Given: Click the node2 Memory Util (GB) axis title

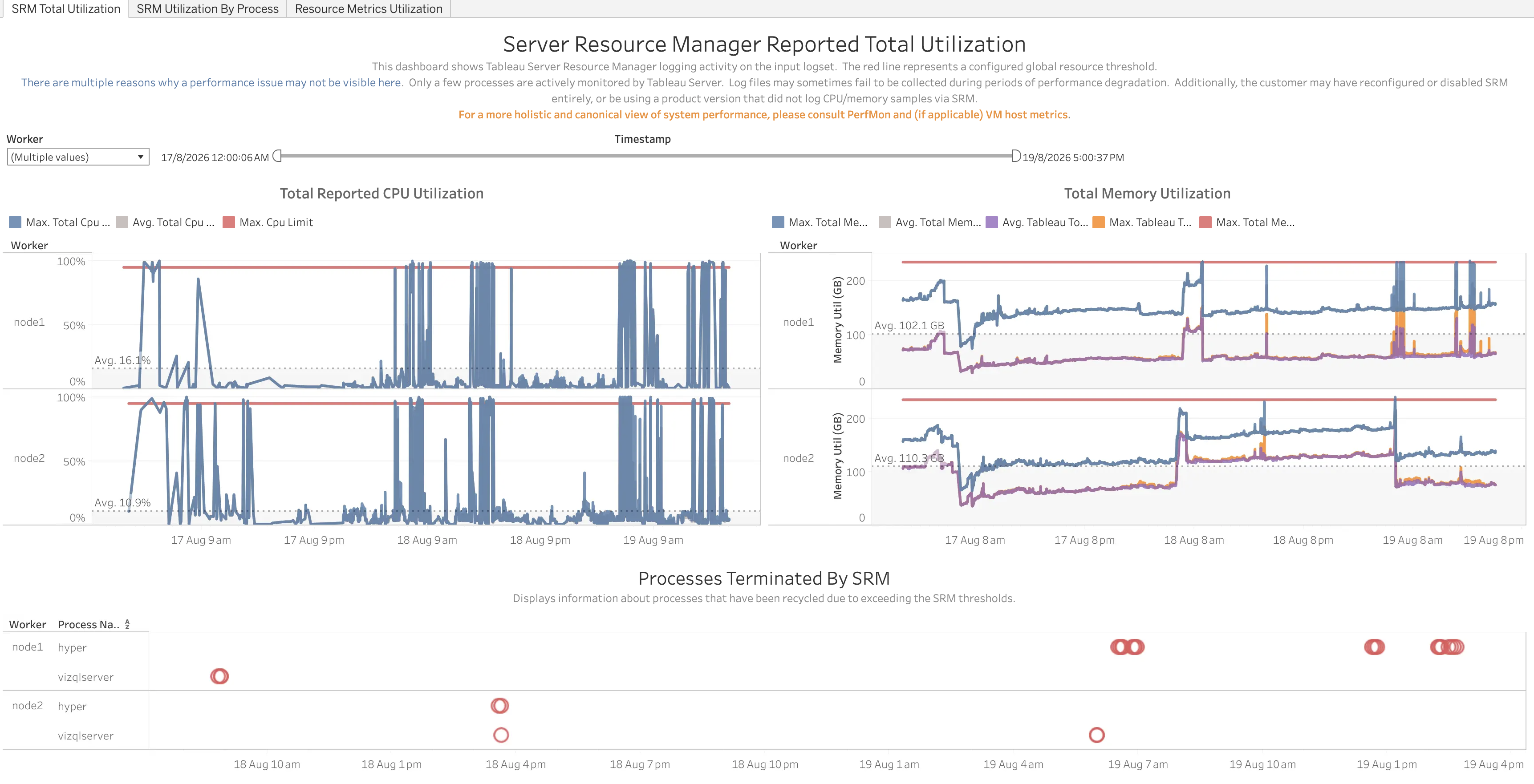Looking at the screenshot, I should [838, 457].
